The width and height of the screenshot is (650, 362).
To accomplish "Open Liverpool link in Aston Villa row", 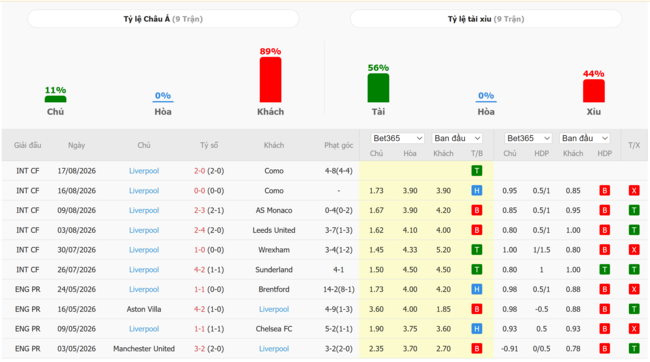I will click(x=274, y=309).
